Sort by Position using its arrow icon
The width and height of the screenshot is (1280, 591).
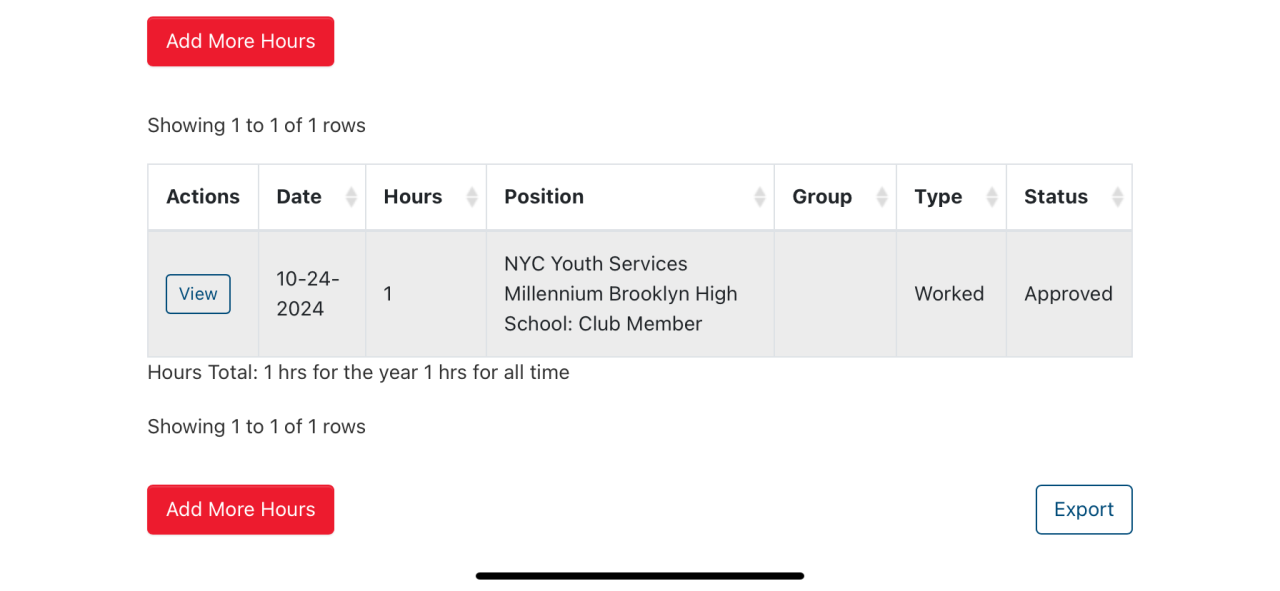pyautogui.click(x=760, y=197)
